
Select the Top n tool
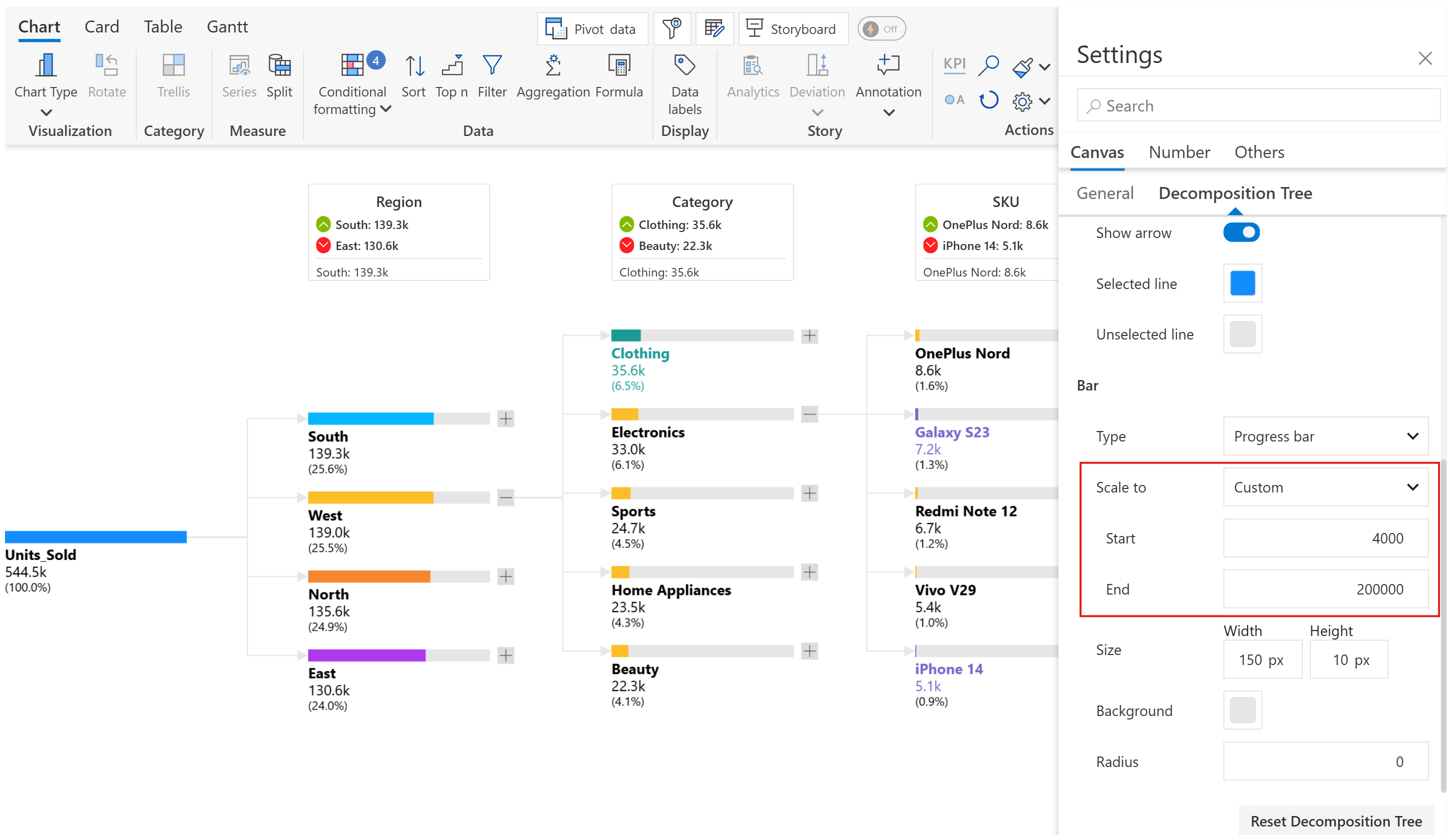pos(451,66)
